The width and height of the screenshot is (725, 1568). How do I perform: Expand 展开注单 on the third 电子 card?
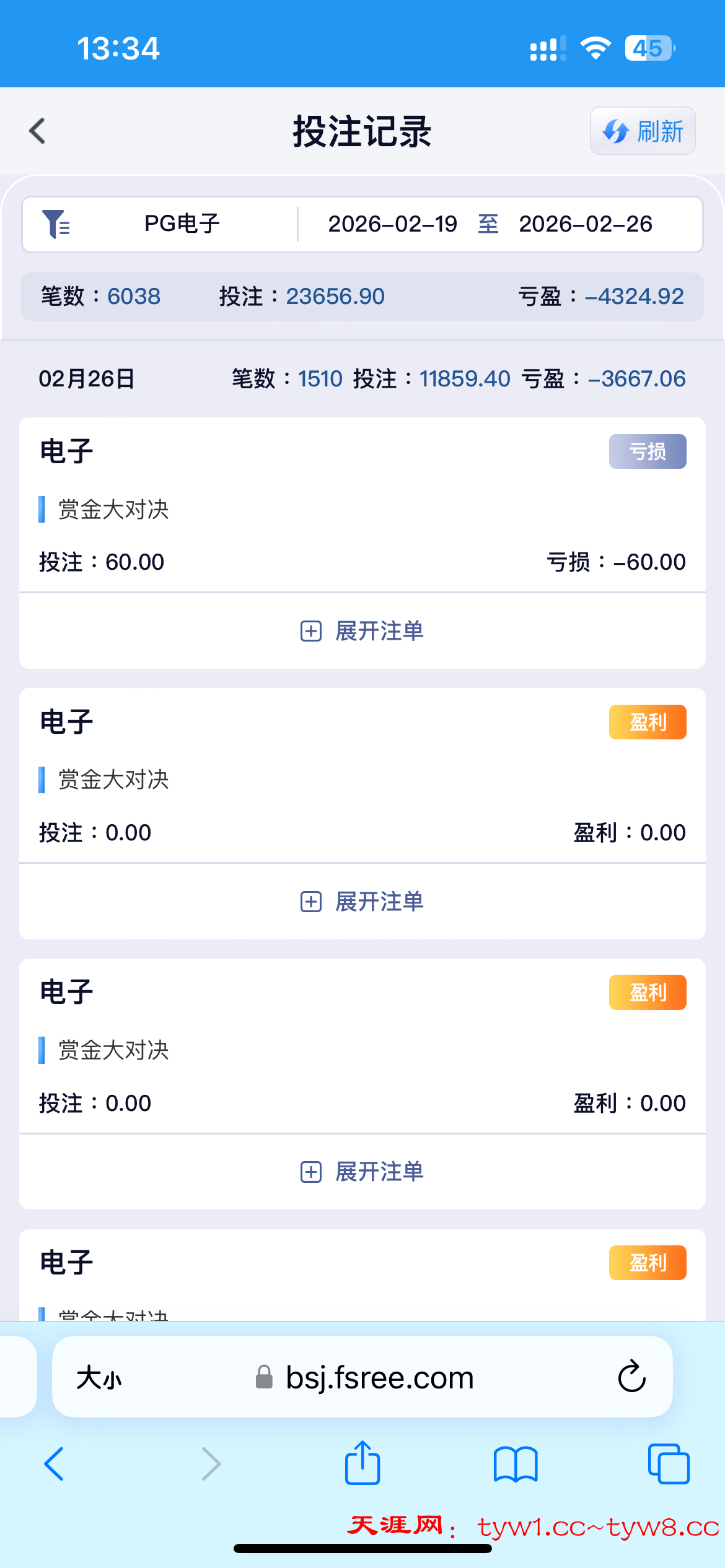click(x=362, y=1172)
